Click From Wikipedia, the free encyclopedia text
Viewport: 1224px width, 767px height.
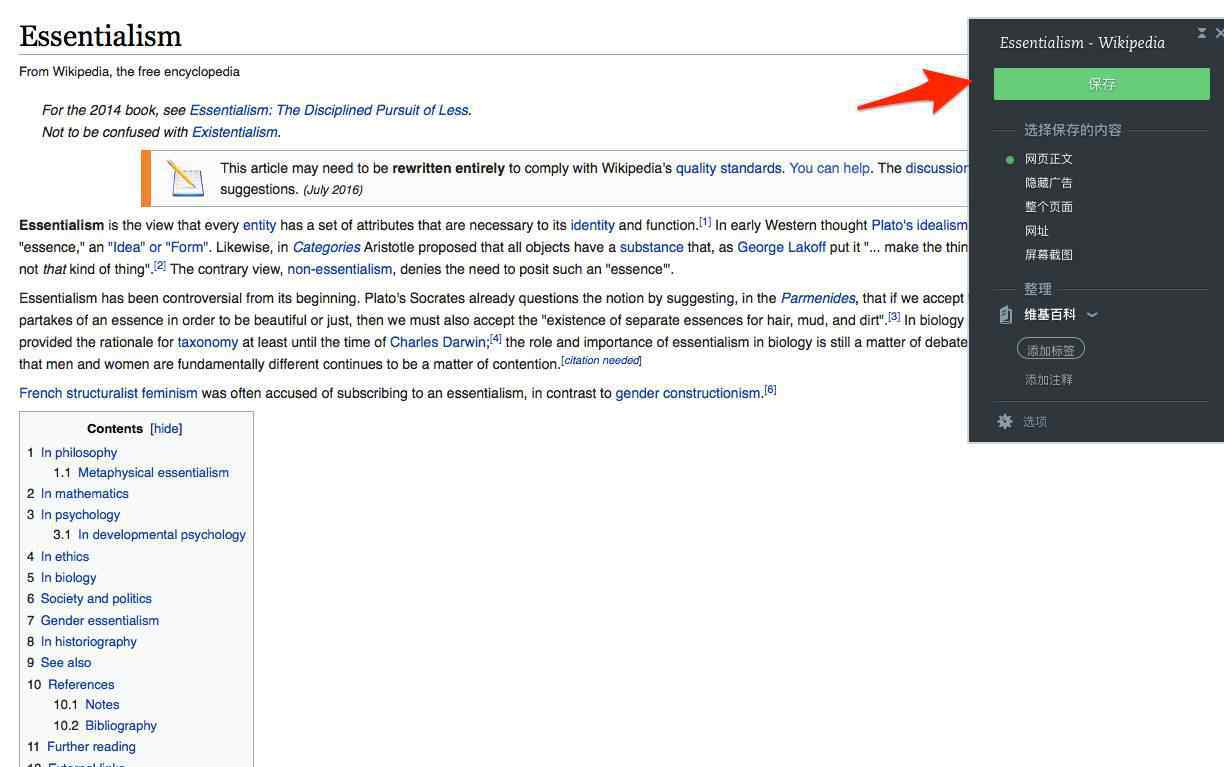(129, 72)
